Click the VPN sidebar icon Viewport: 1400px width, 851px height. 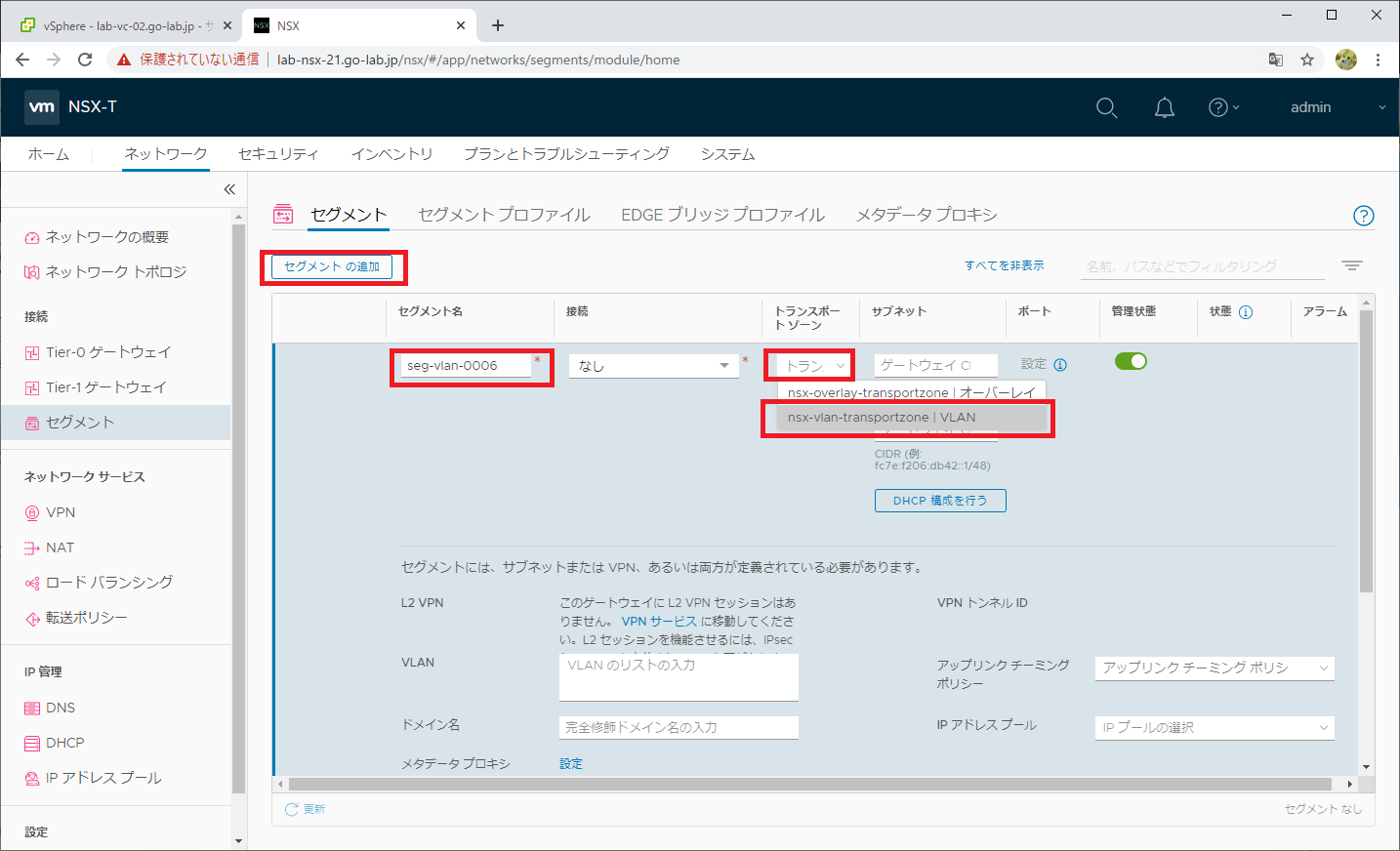point(32,512)
